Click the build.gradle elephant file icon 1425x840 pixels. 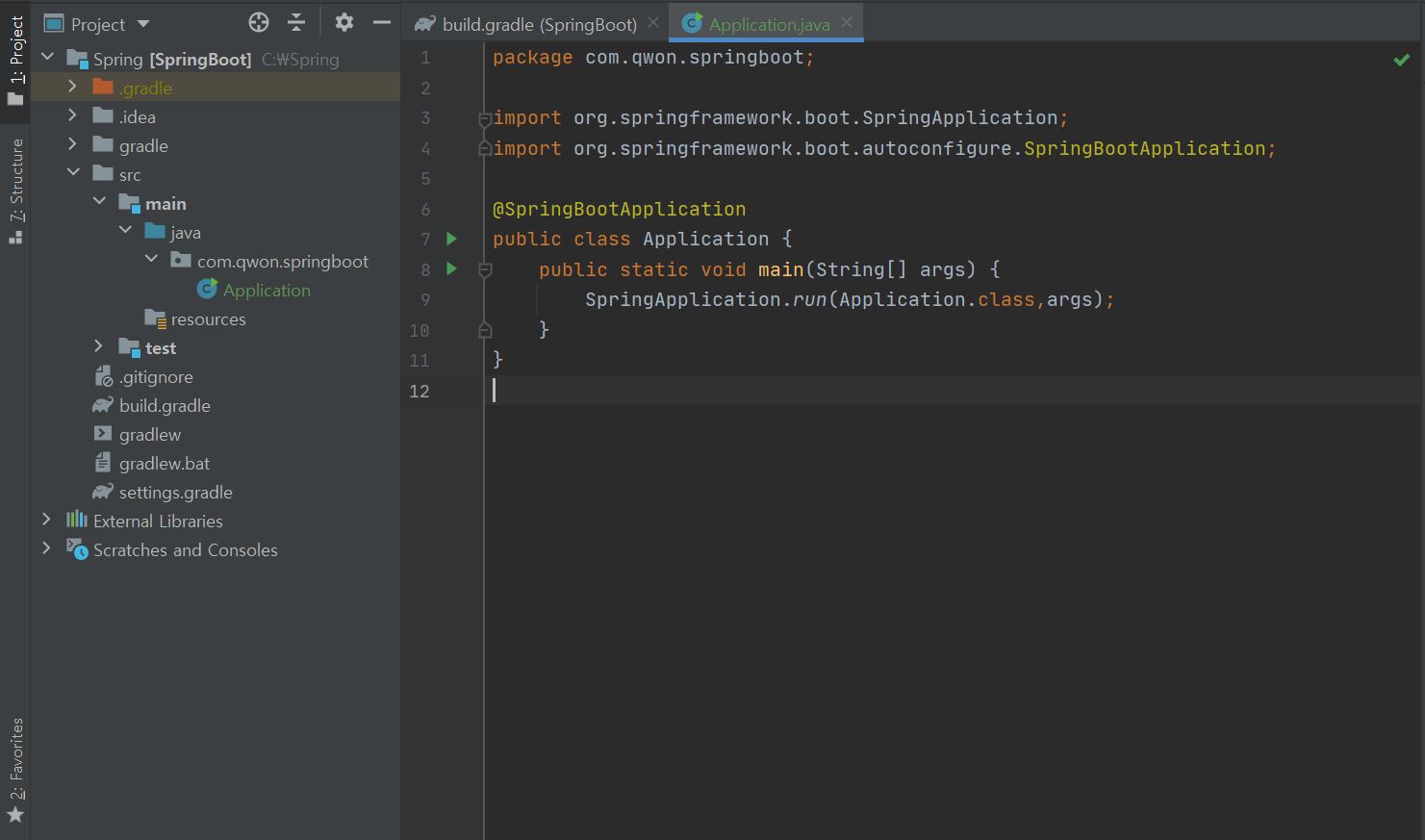coord(103,405)
